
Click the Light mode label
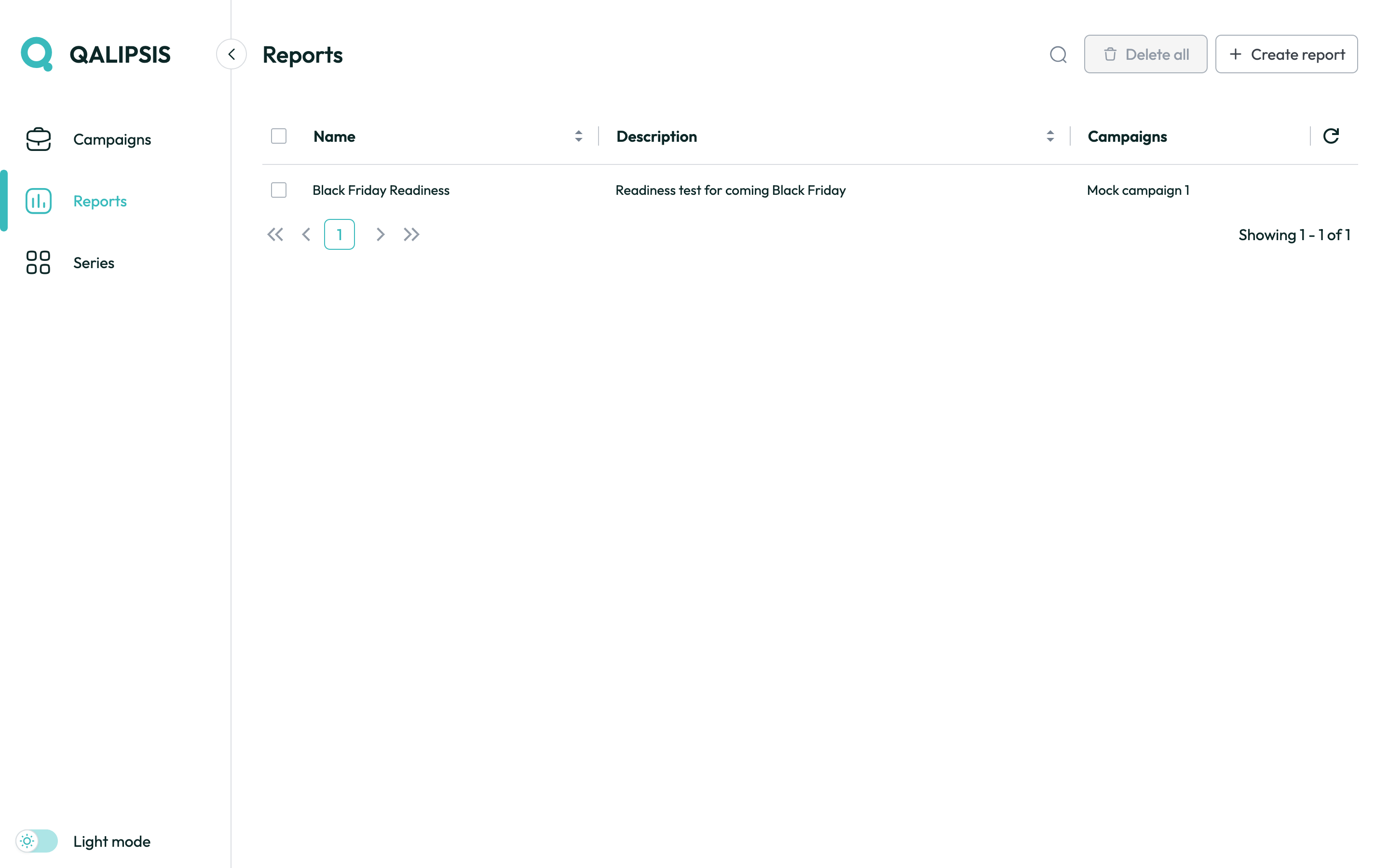[112, 841]
